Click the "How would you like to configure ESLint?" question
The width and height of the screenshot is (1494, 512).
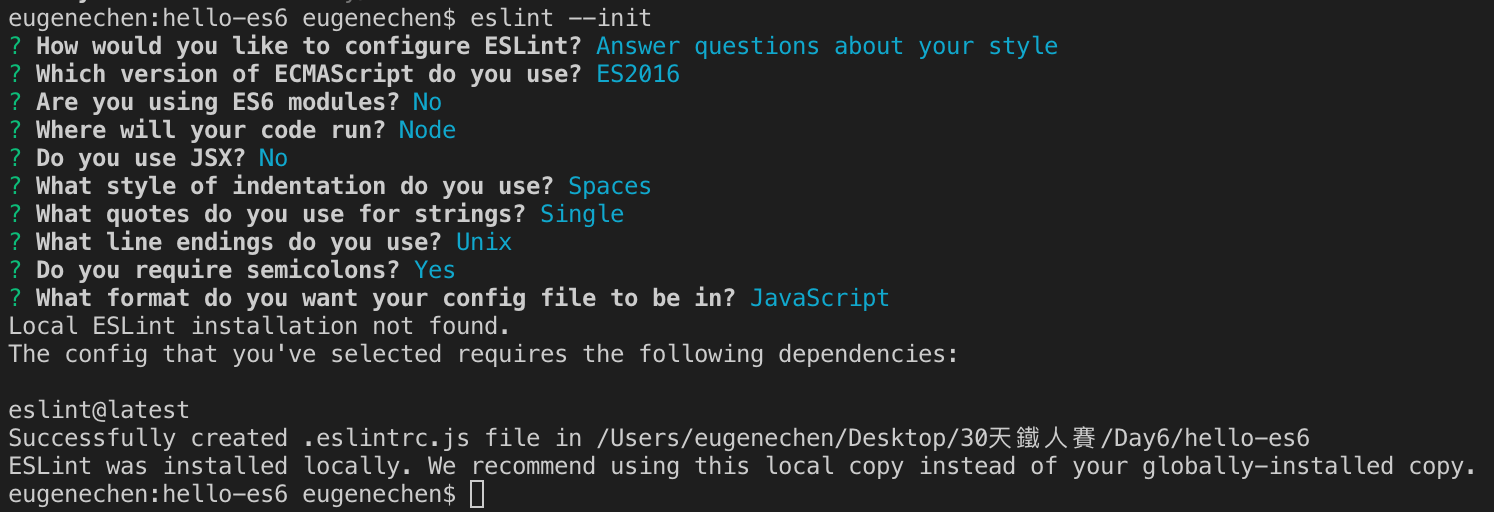309,46
